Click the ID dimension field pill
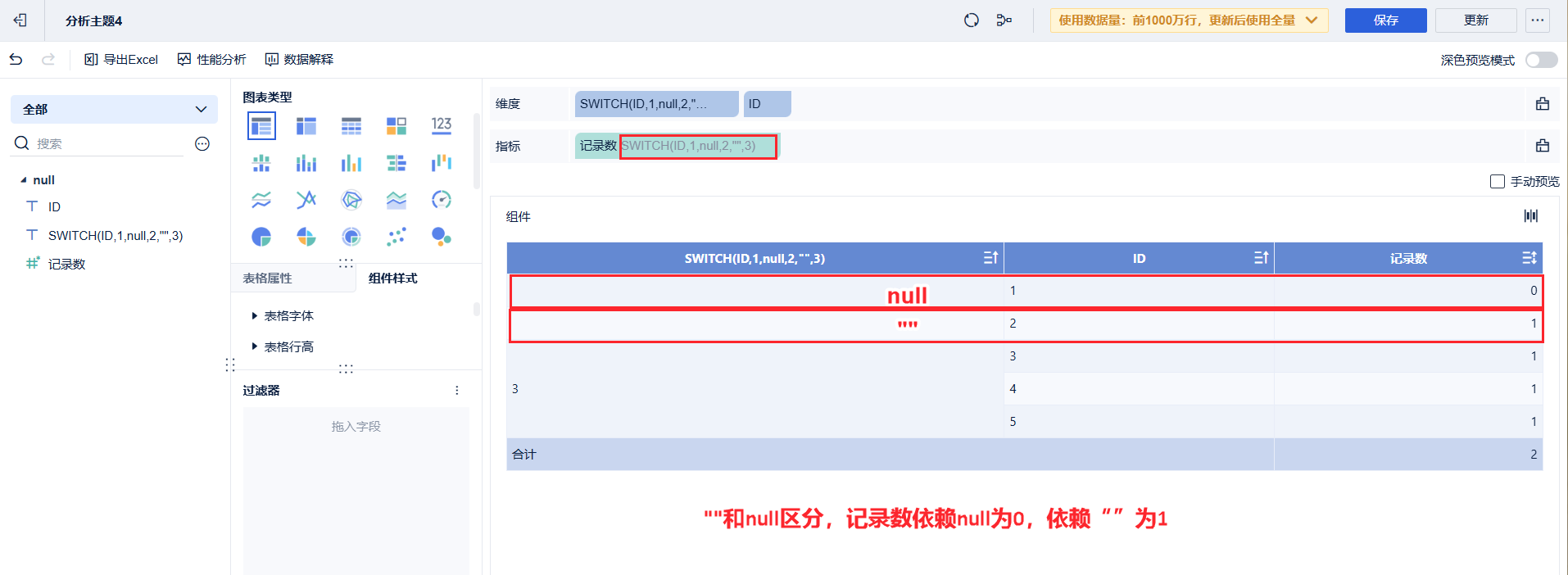The height and width of the screenshot is (575, 1568). [768, 104]
